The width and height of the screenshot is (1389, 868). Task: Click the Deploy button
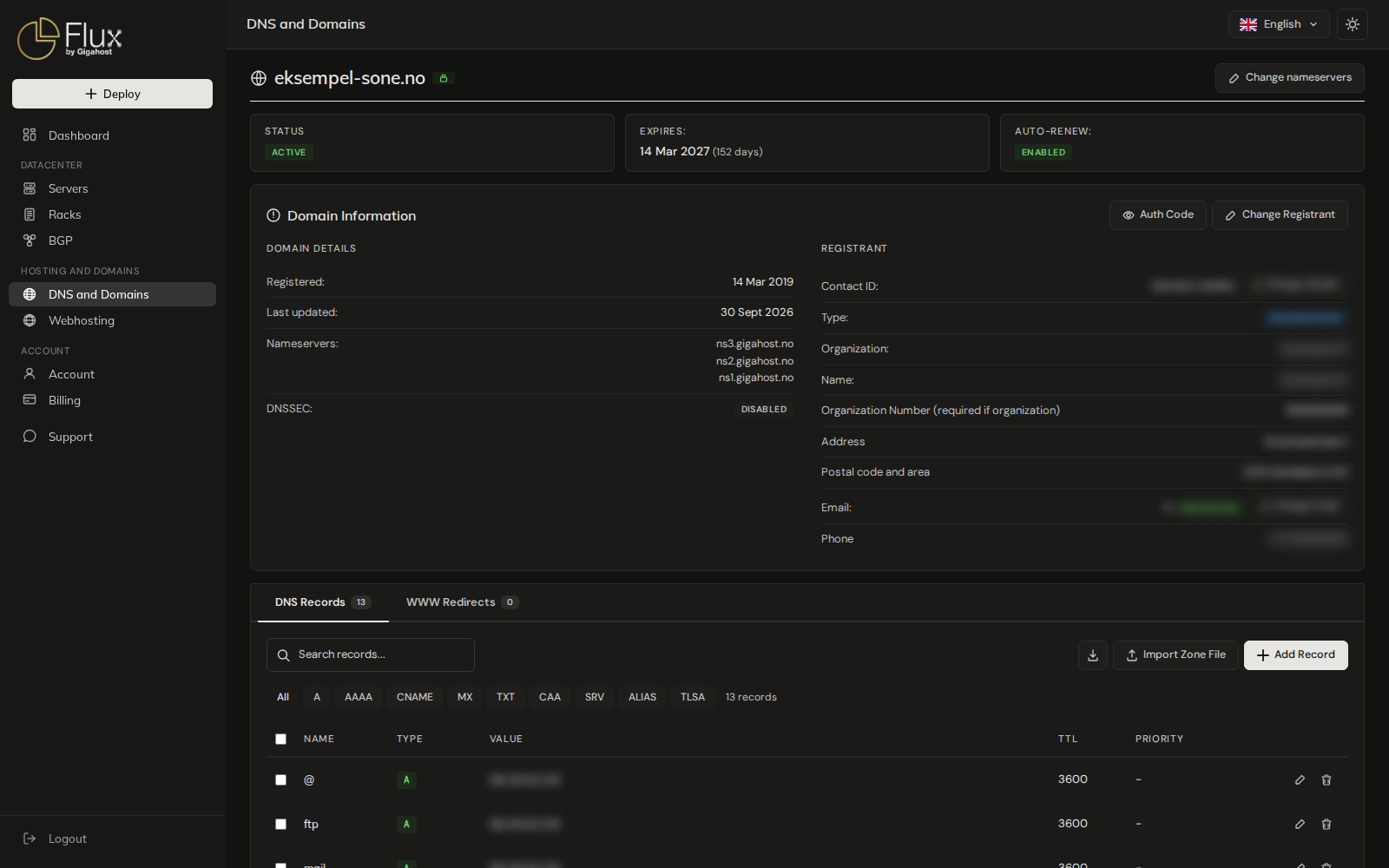[112, 94]
